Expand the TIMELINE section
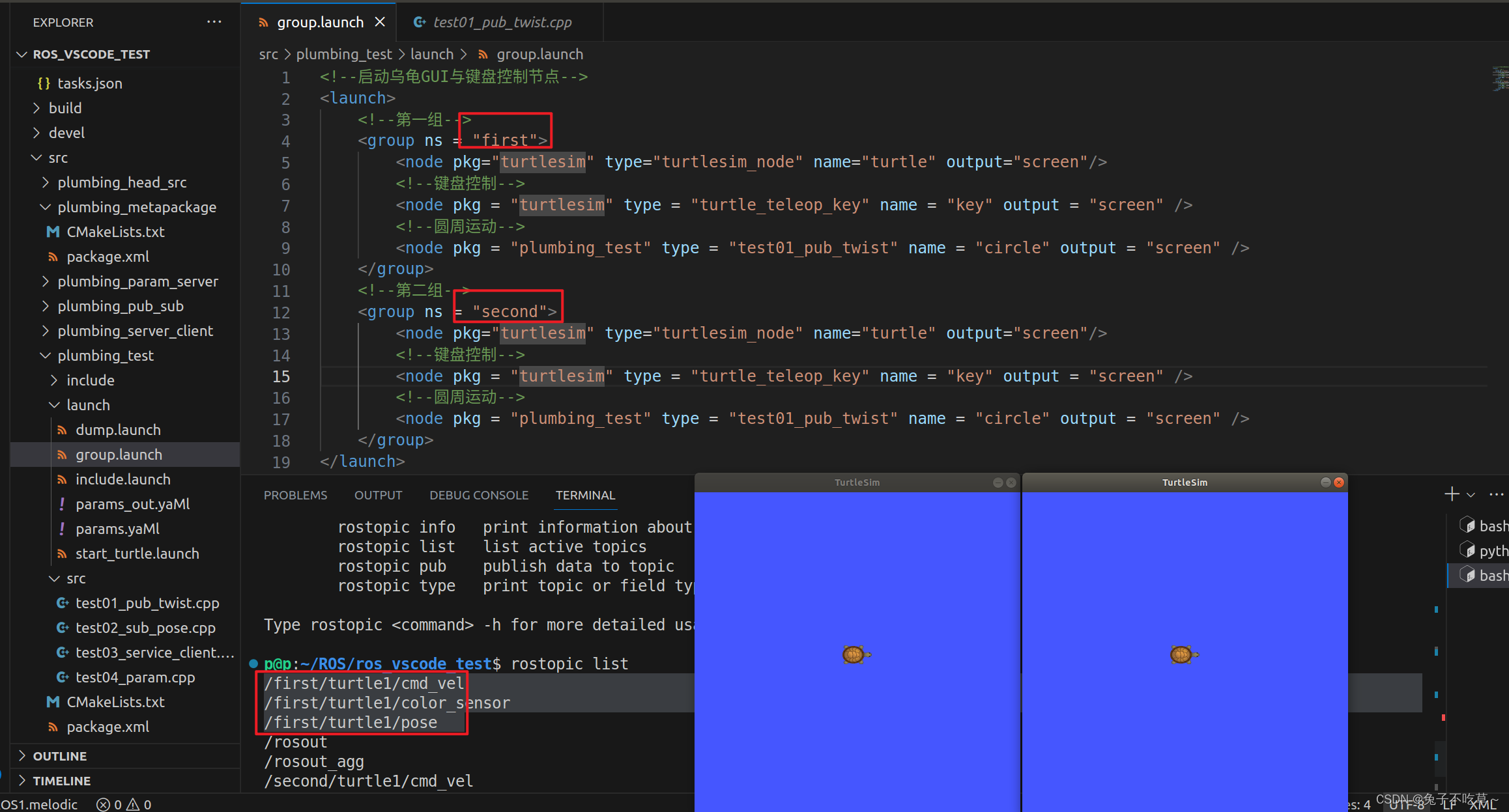Viewport: 1509px width, 812px height. click(x=61, y=781)
